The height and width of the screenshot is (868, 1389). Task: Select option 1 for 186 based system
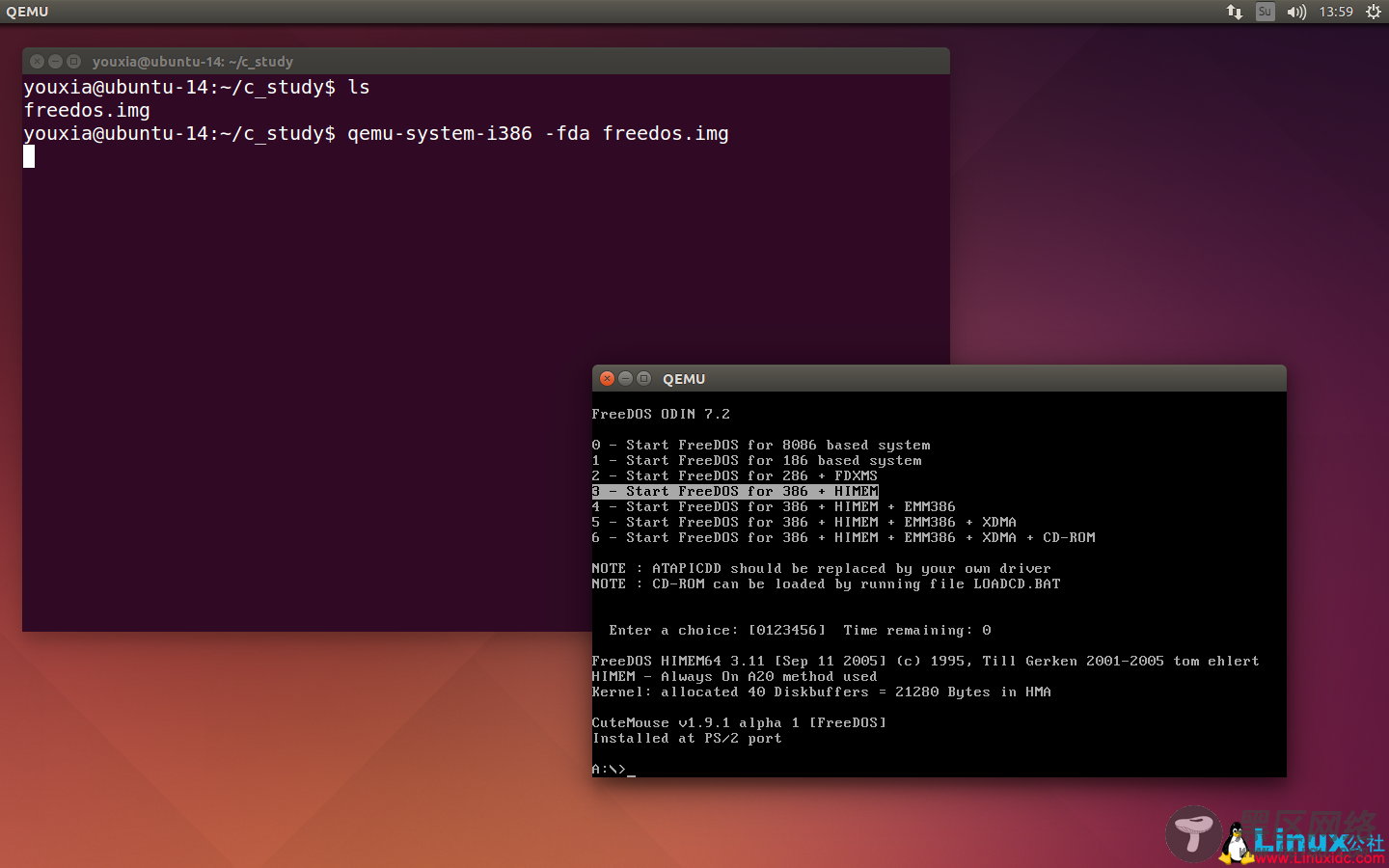tap(756, 460)
